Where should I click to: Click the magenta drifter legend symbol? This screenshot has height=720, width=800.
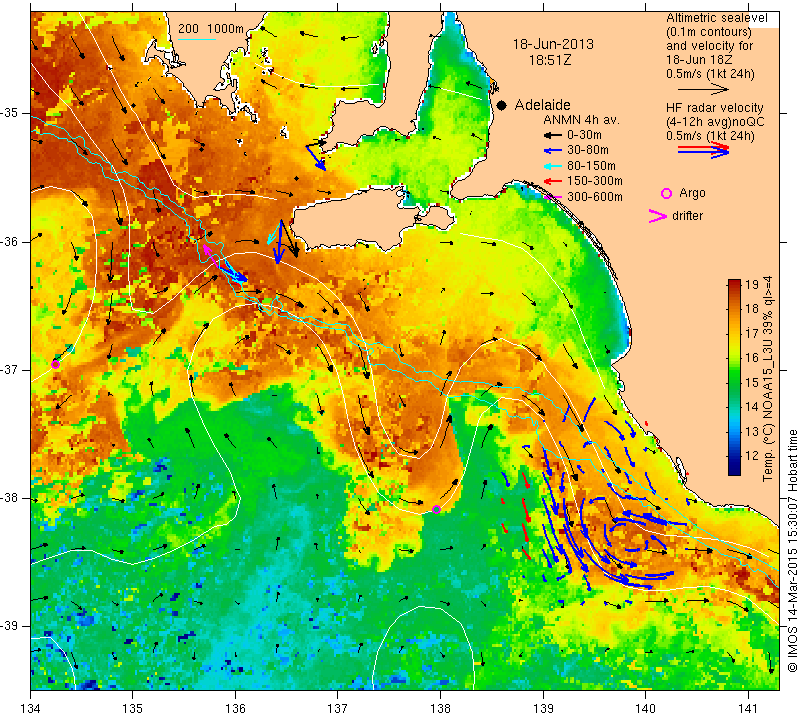click(658, 216)
